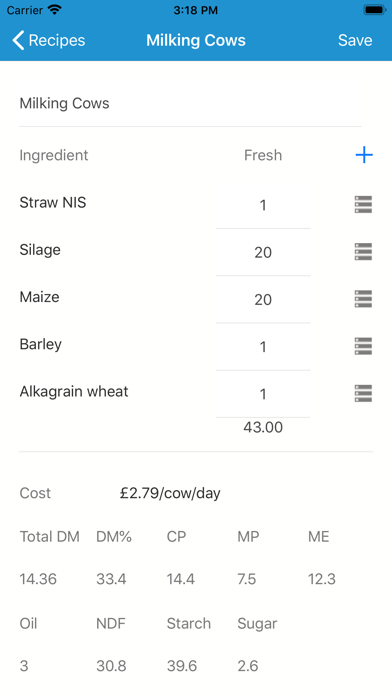
Task: Tap the cost per cow per day value
Action: click(170, 493)
